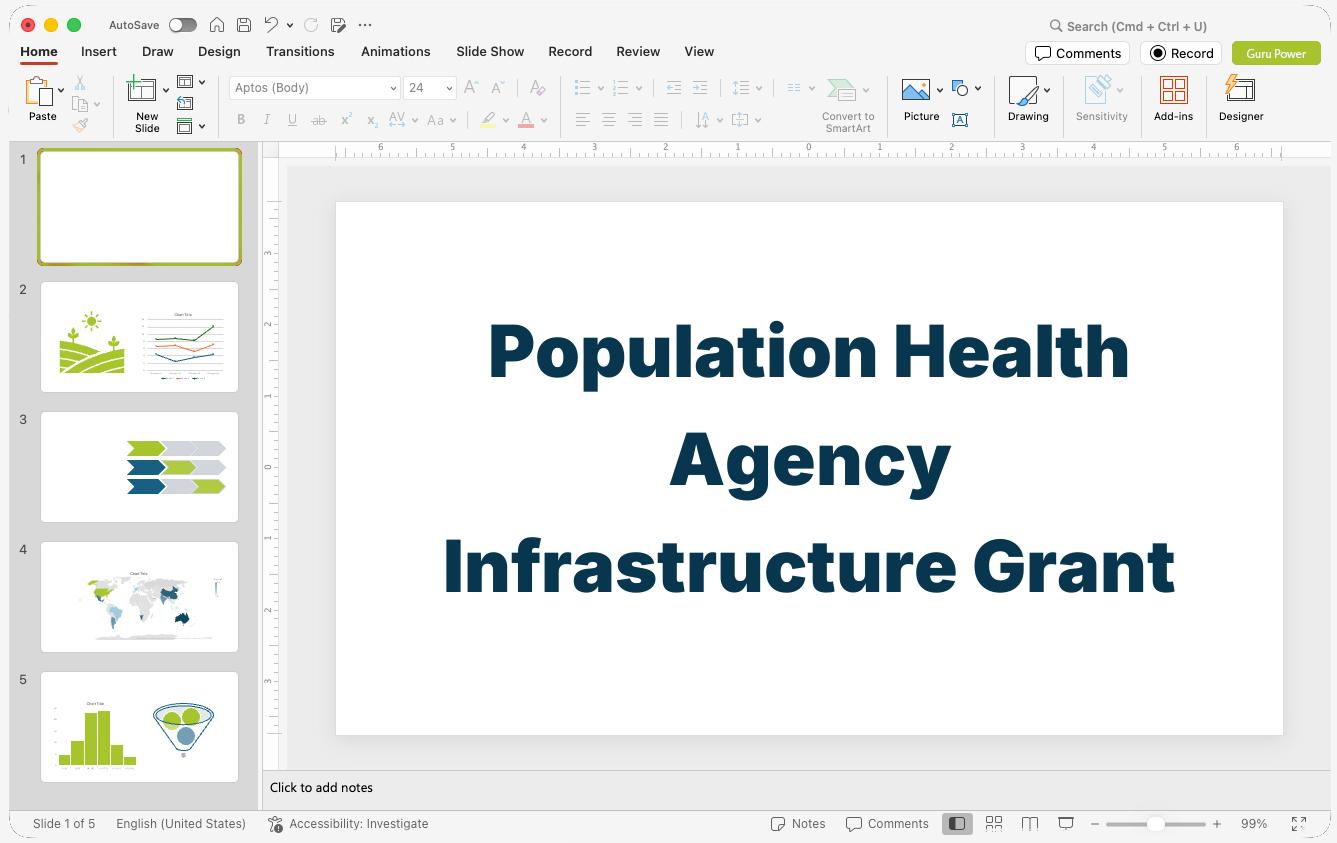Click the three-dots More commands icon

click(x=365, y=25)
